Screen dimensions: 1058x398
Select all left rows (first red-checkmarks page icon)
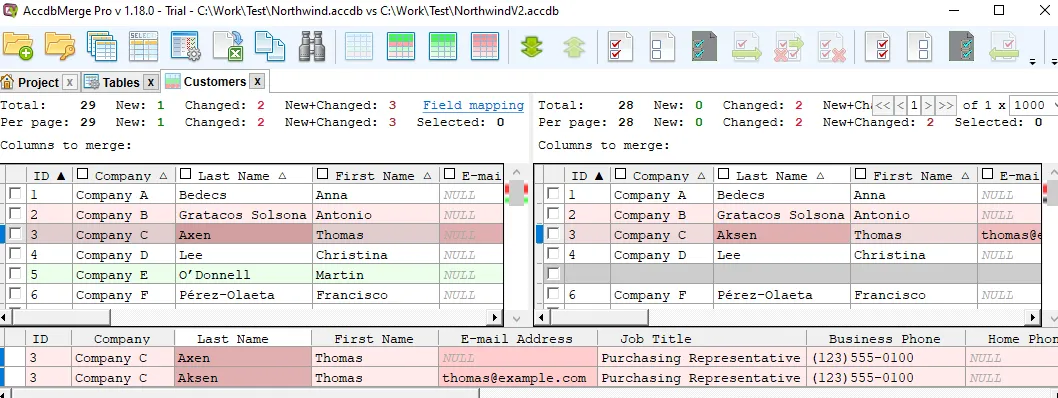point(620,46)
